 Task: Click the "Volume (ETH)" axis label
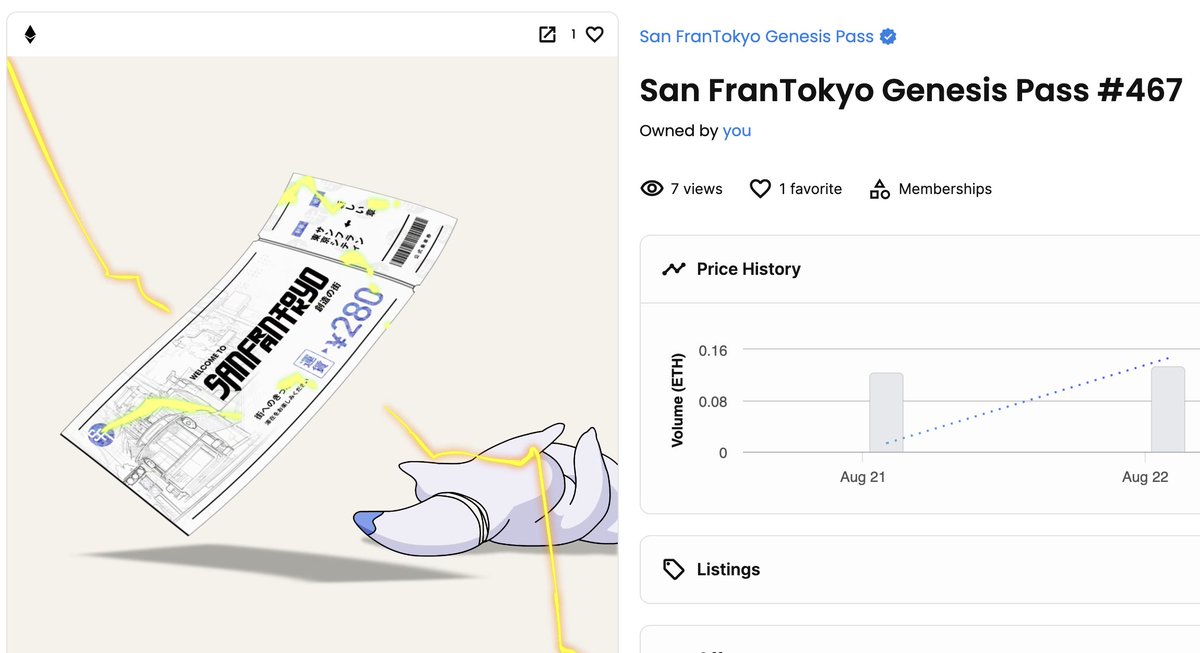(x=678, y=400)
